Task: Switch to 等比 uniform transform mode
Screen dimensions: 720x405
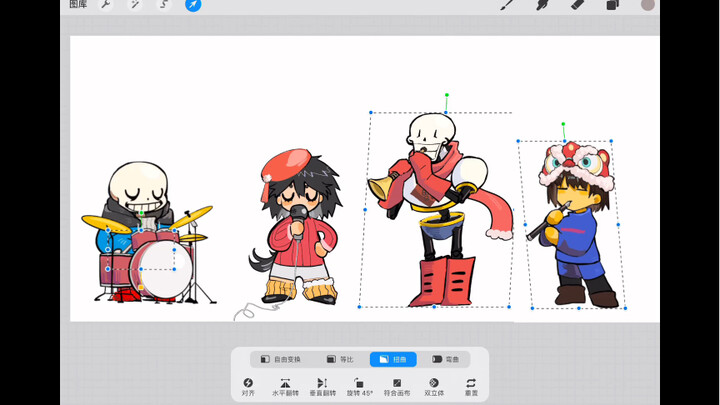Action: click(x=340, y=359)
